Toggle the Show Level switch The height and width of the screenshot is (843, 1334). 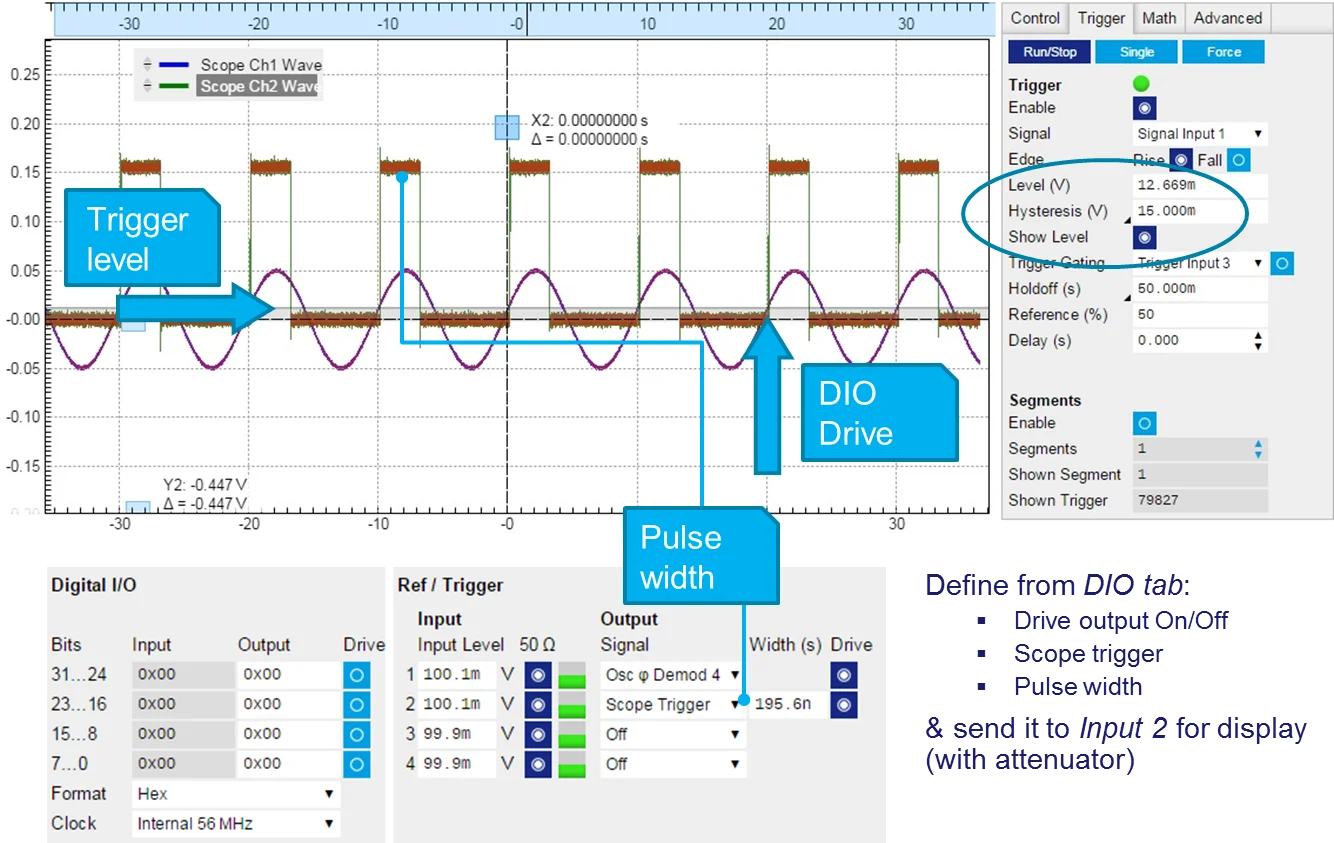click(x=1144, y=237)
